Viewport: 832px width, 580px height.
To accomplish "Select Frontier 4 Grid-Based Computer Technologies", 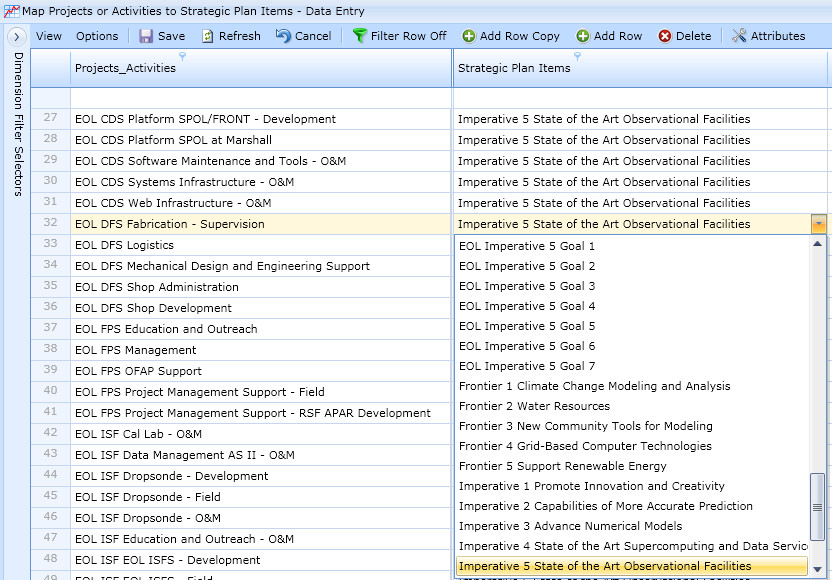I will point(631,446).
